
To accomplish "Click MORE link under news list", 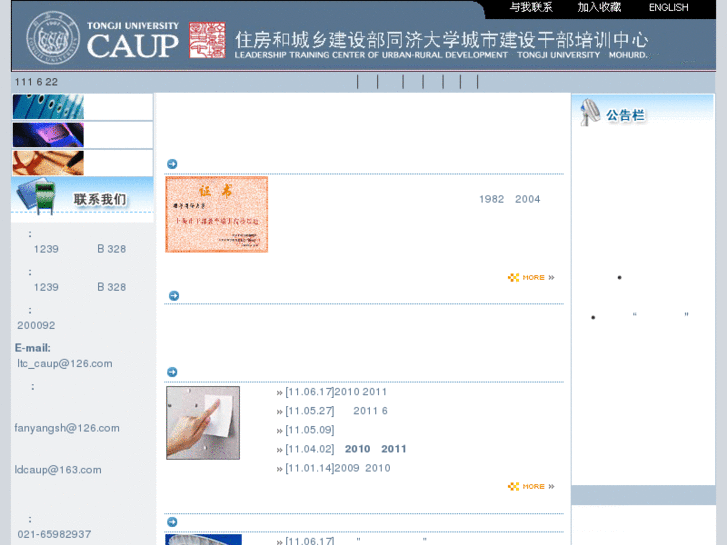I will pos(531,486).
